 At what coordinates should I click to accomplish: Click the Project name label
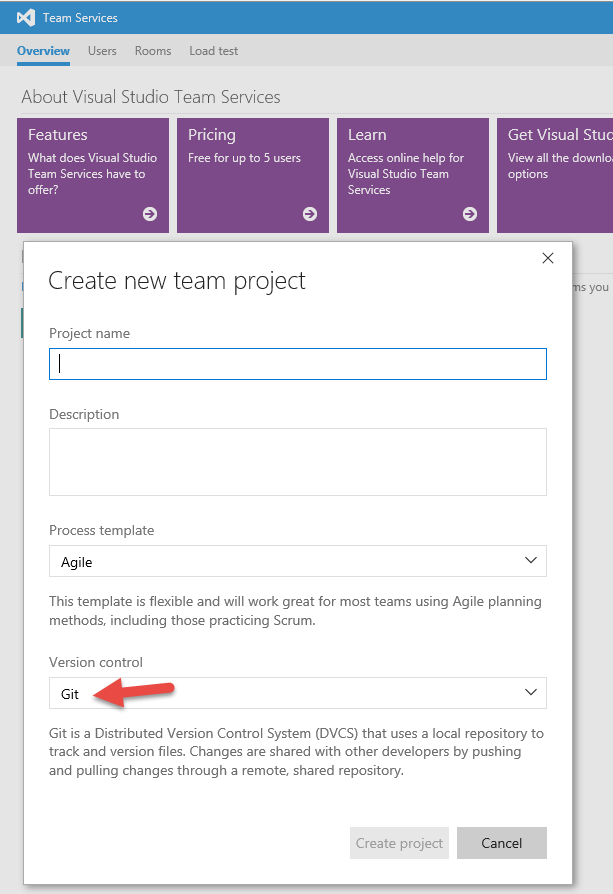click(x=90, y=333)
